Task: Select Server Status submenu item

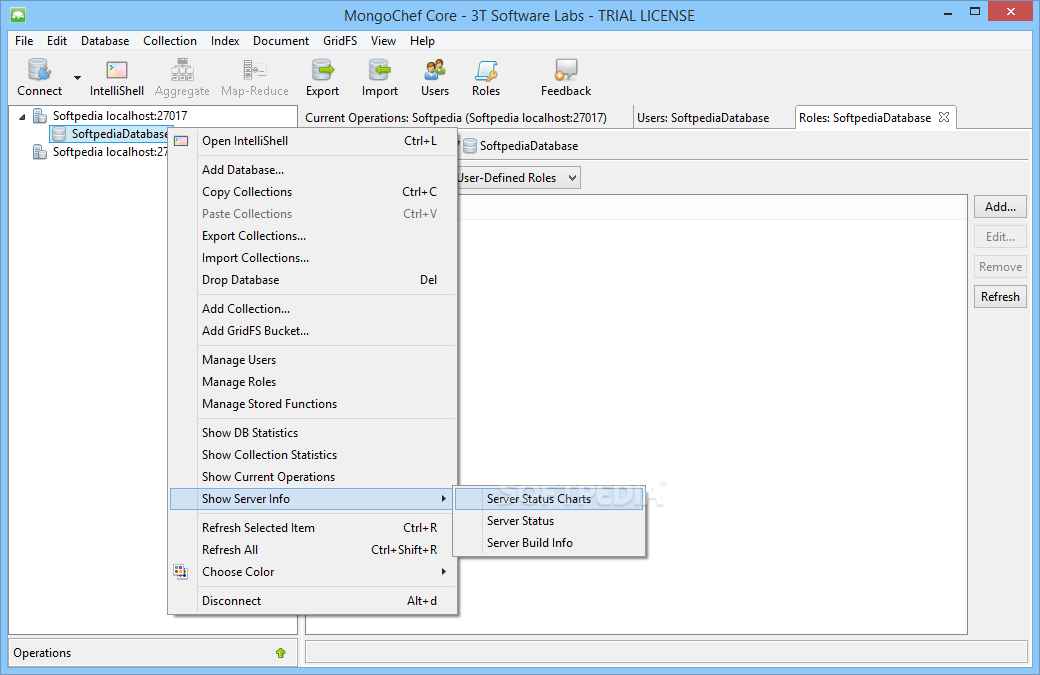Action: click(549, 521)
